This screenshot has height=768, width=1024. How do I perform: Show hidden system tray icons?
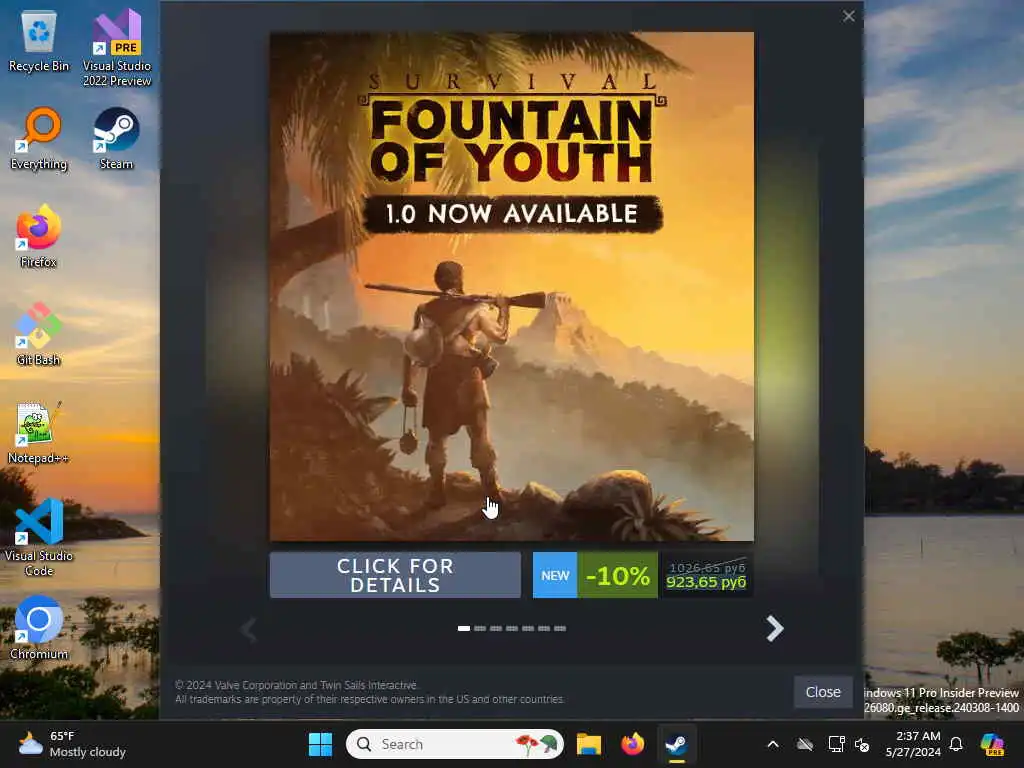(x=773, y=744)
